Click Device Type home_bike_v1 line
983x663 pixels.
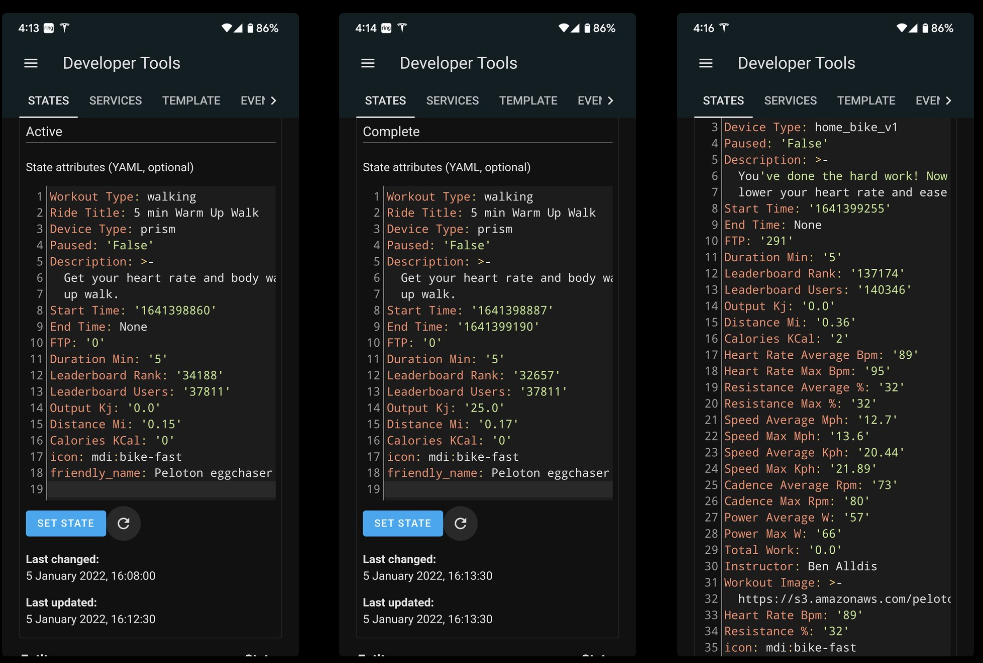point(811,127)
